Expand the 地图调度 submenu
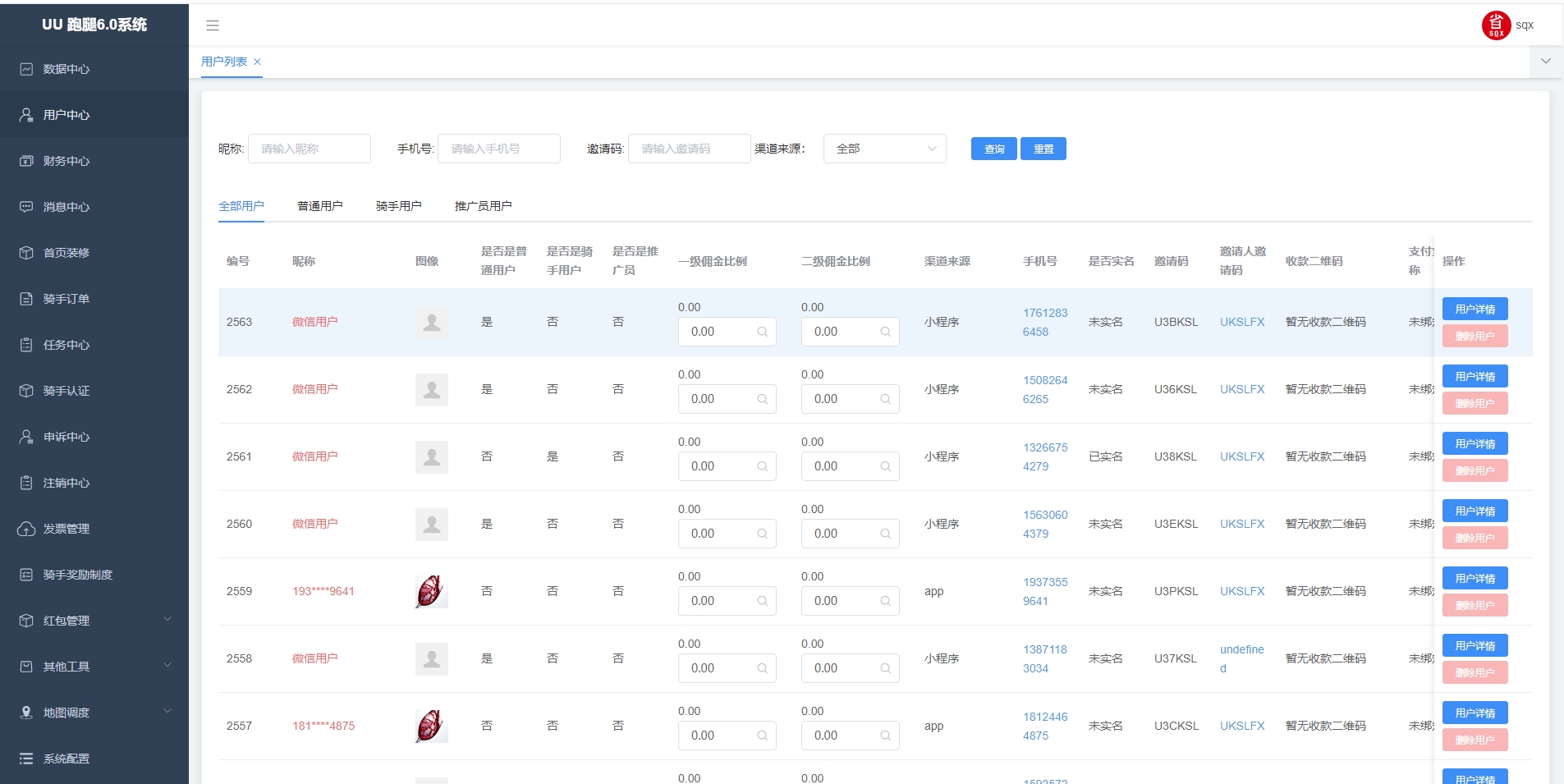1564x784 pixels. click(66, 712)
